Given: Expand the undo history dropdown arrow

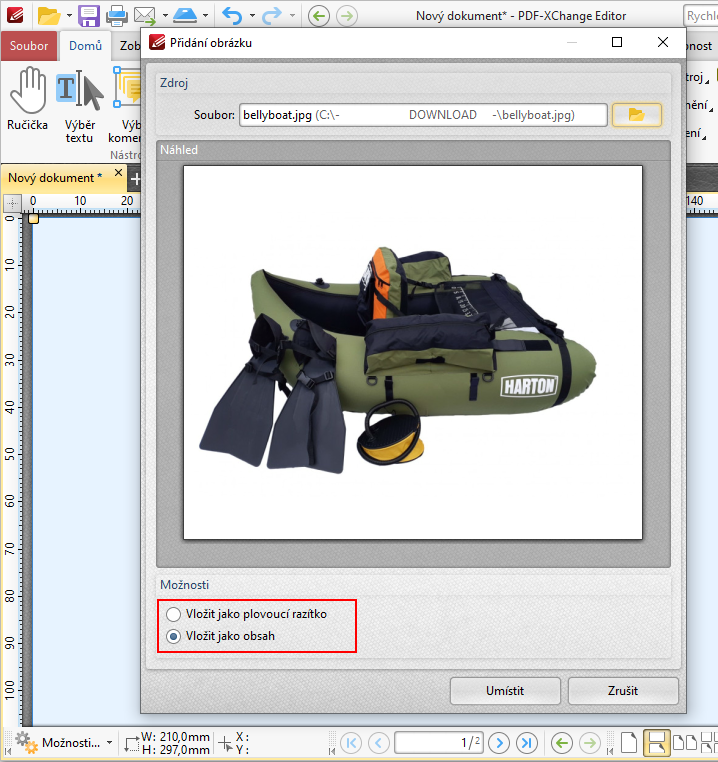Looking at the screenshot, I should (254, 15).
